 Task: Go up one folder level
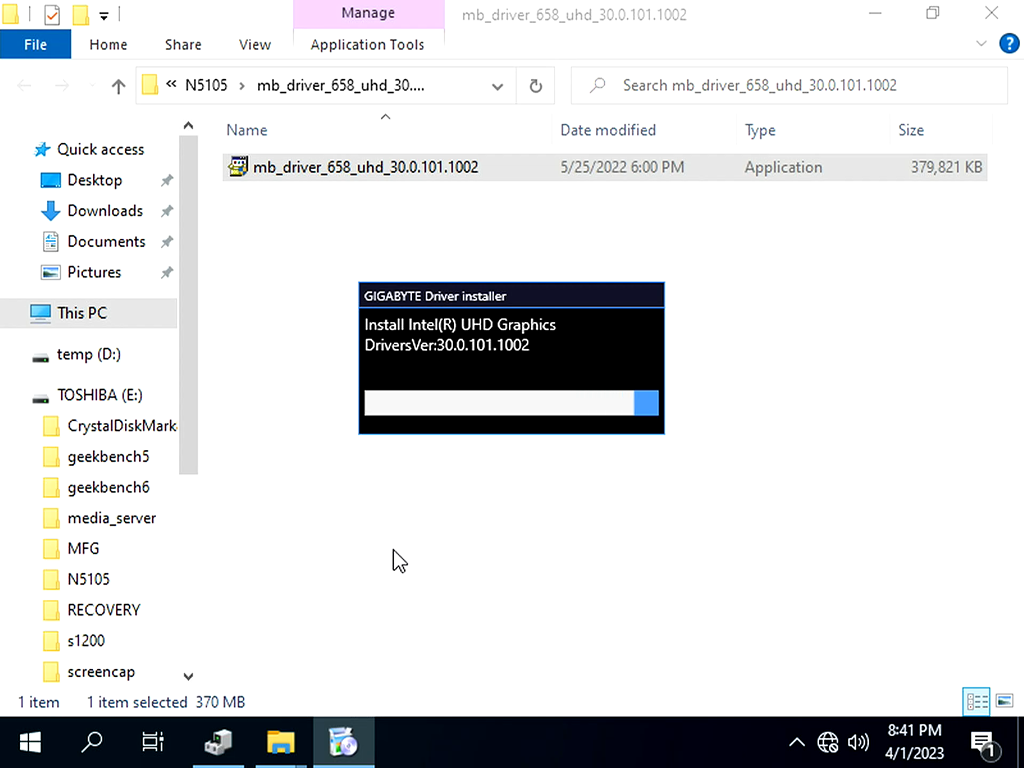tap(118, 86)
